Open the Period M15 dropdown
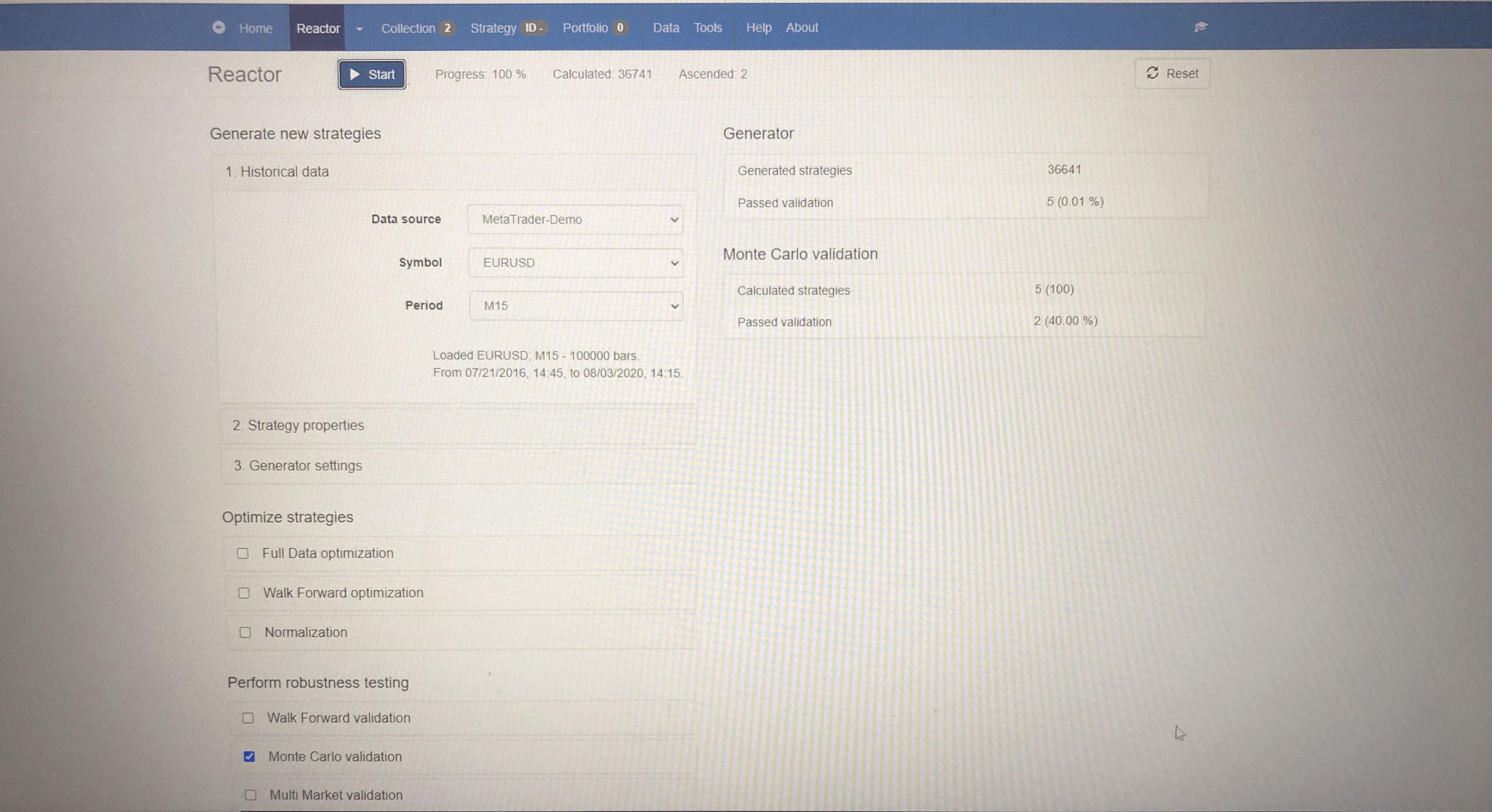The width and height of the screenshot is (1492, 812). [x=576, y=306]
